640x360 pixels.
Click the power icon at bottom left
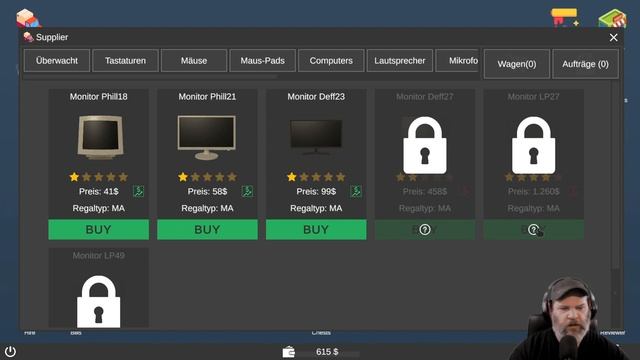[x=10, y=351]
